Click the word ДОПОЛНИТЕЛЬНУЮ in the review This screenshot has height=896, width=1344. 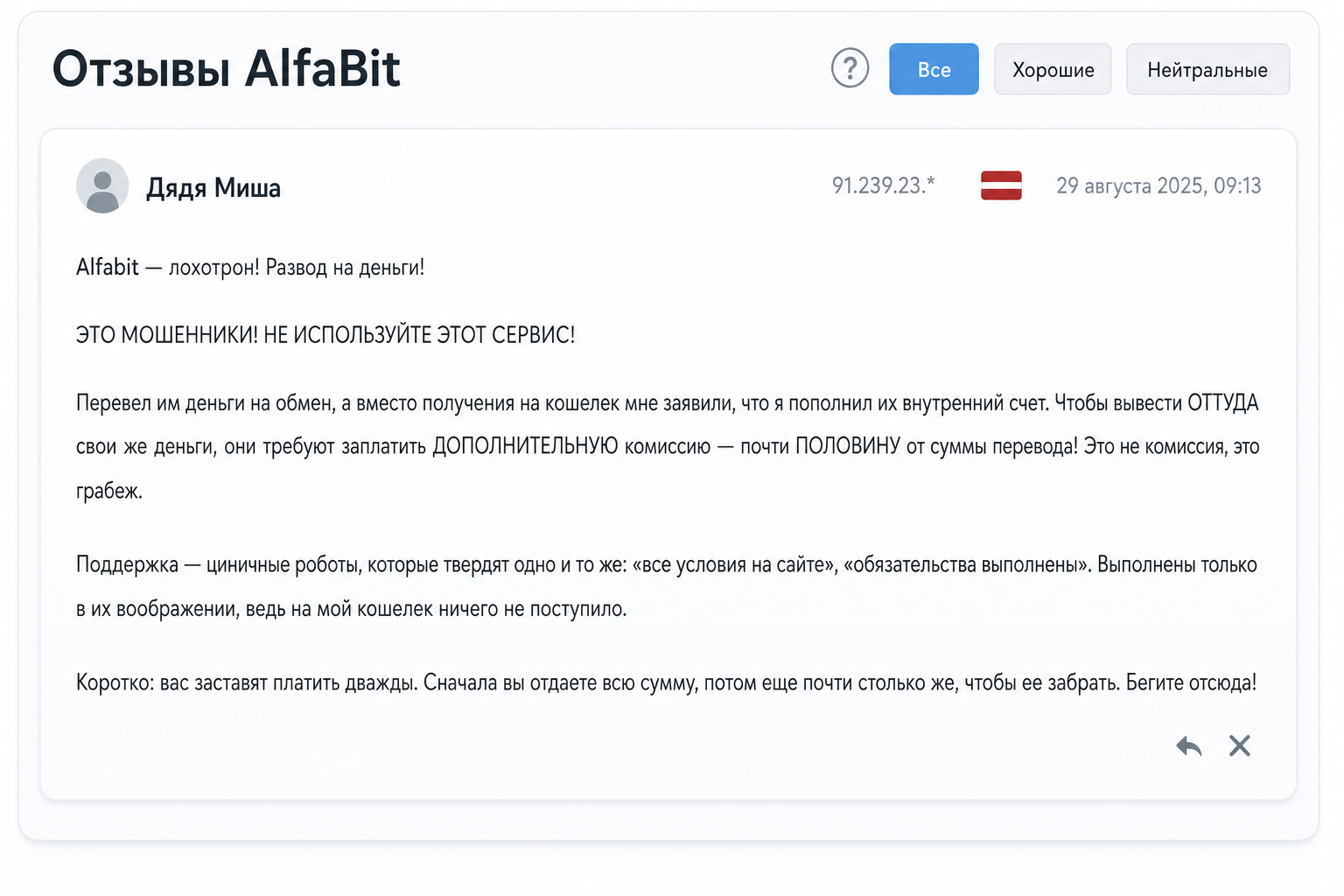pos(525,446)
